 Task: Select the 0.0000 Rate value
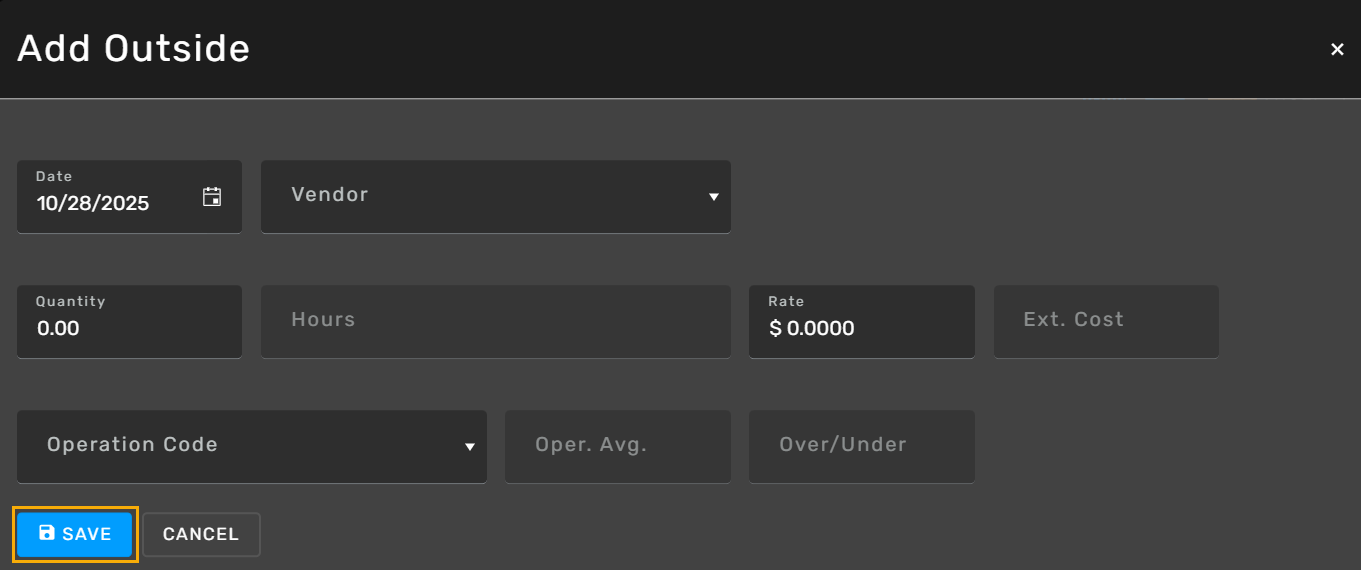(820, 329)
